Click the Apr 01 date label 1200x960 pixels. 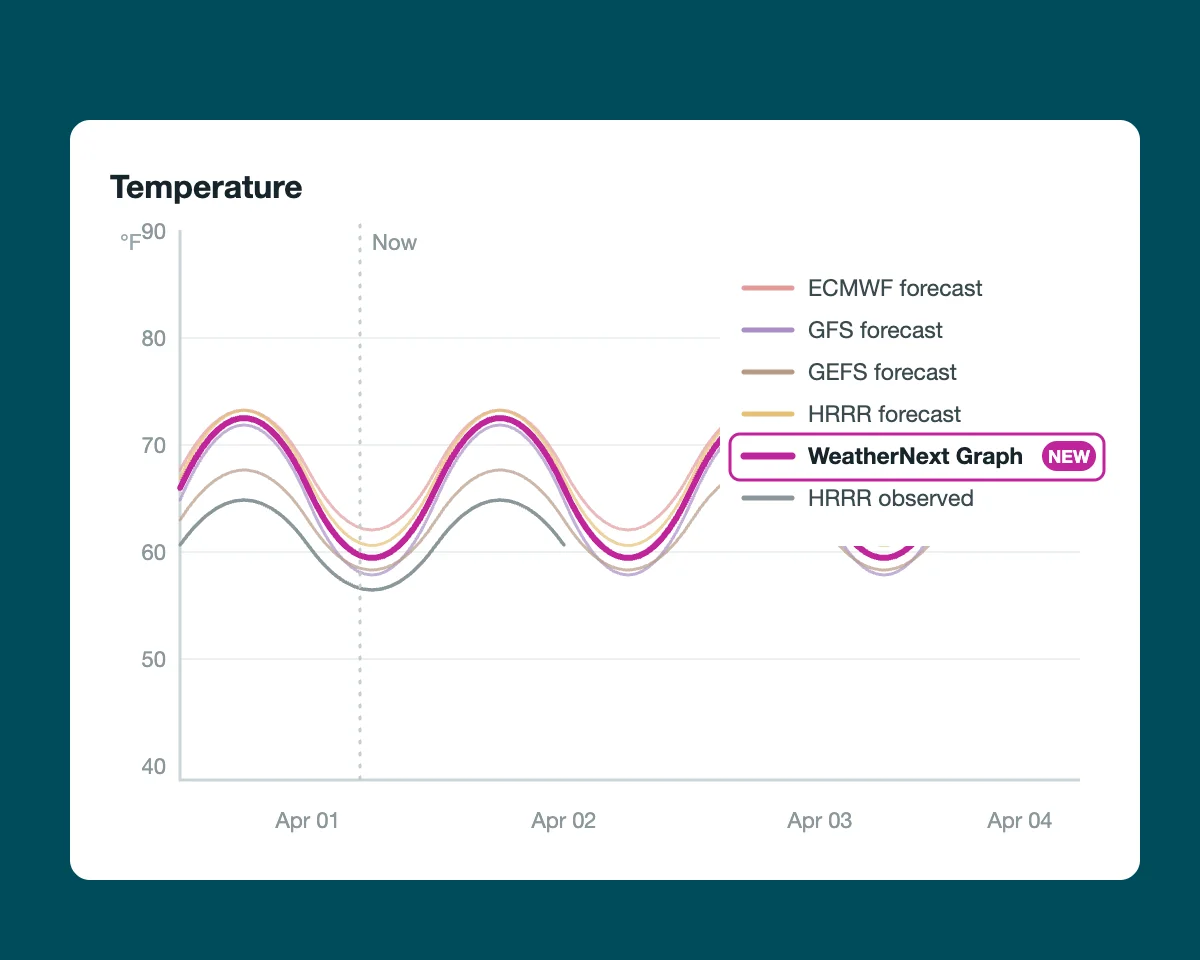pos(307,821)
